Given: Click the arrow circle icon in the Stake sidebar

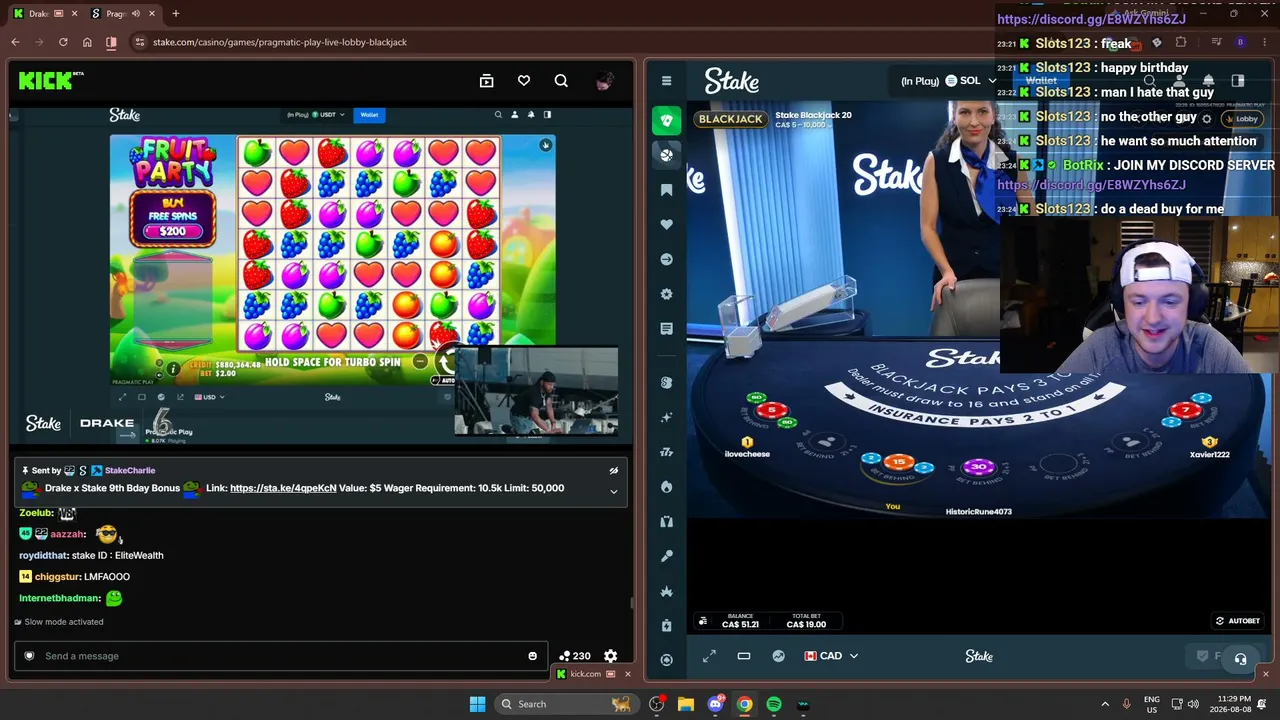Looking at the screenshot, I should click(667, 260).
